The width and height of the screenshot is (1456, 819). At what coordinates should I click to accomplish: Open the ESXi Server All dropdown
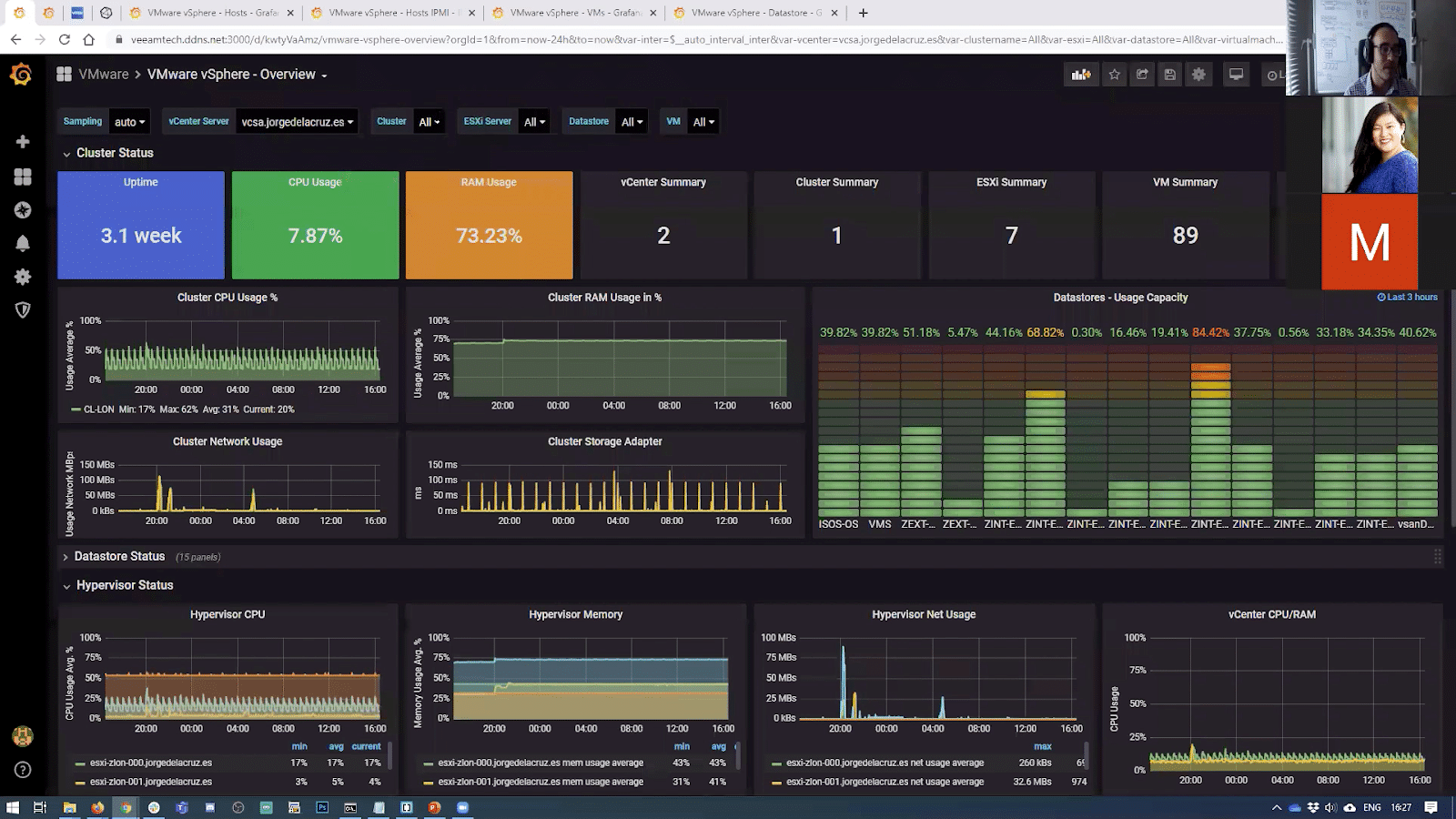[x=533, y=121]
